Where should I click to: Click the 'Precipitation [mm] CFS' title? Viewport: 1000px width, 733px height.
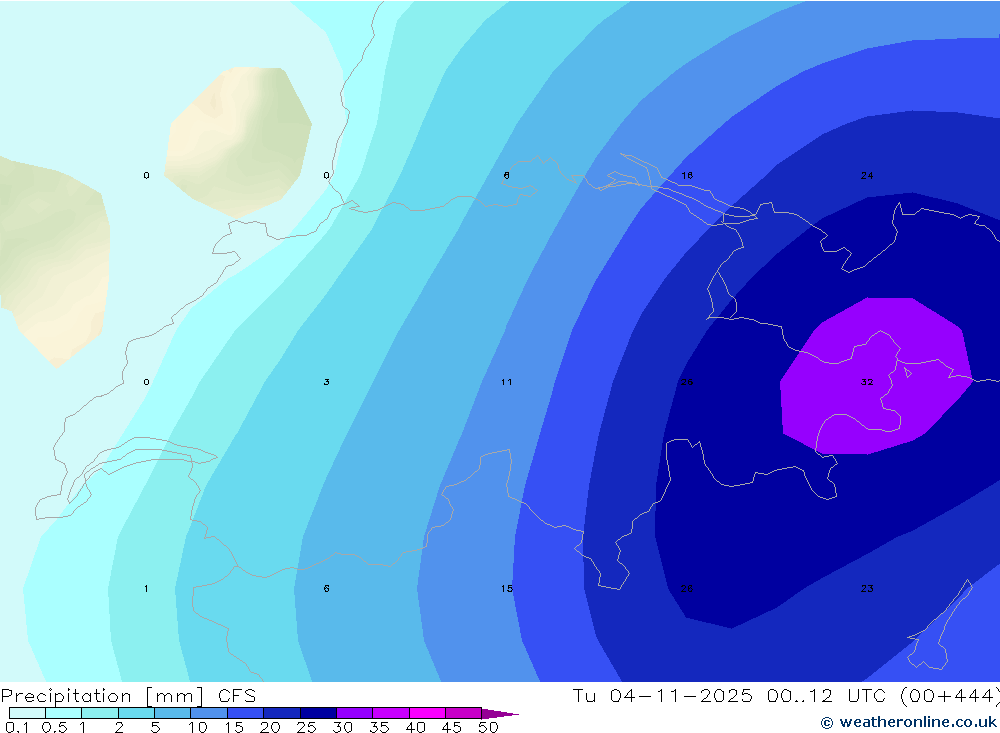coord(128,696)
